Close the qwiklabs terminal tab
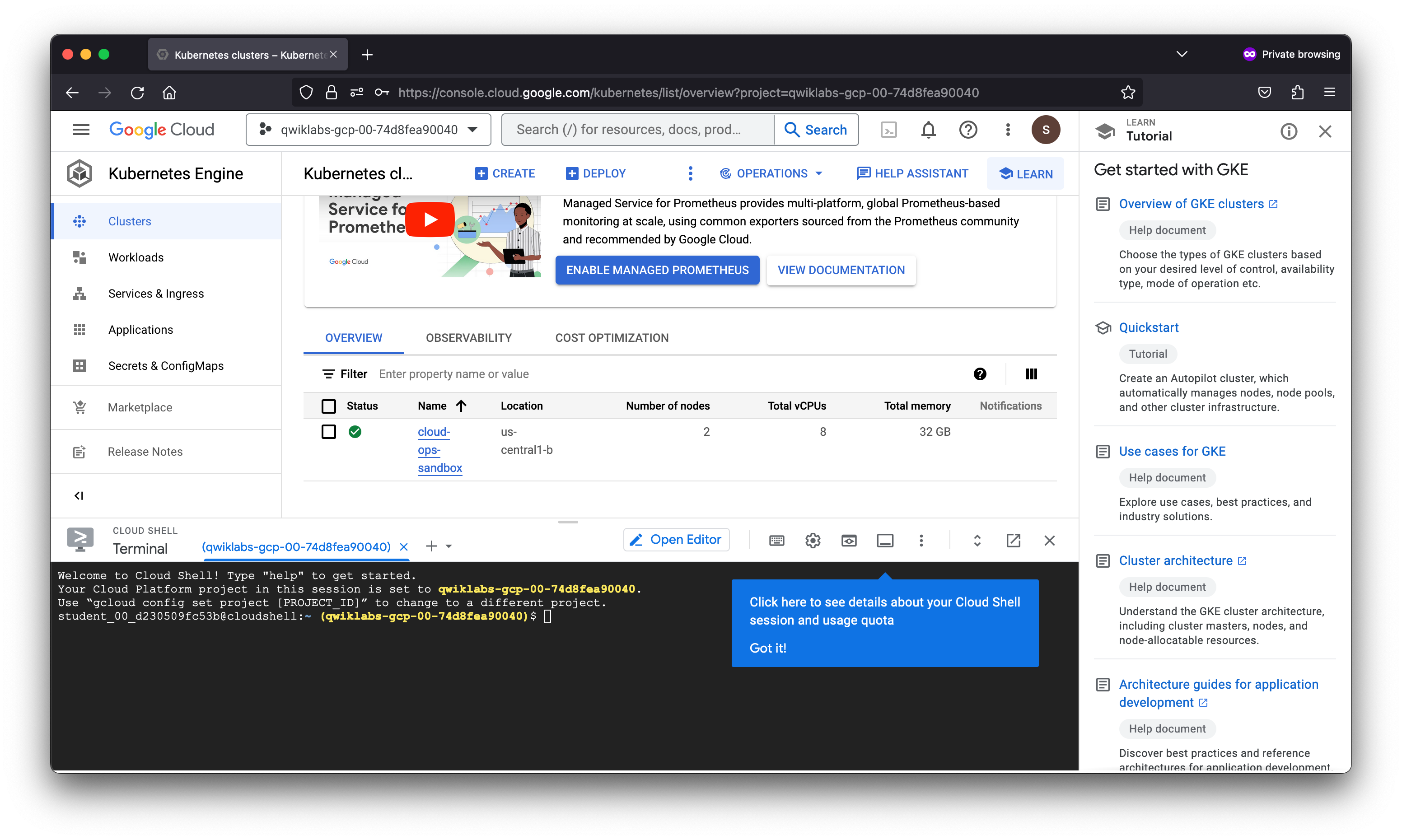Screen dimensions: 1402x840 [403, 547]
